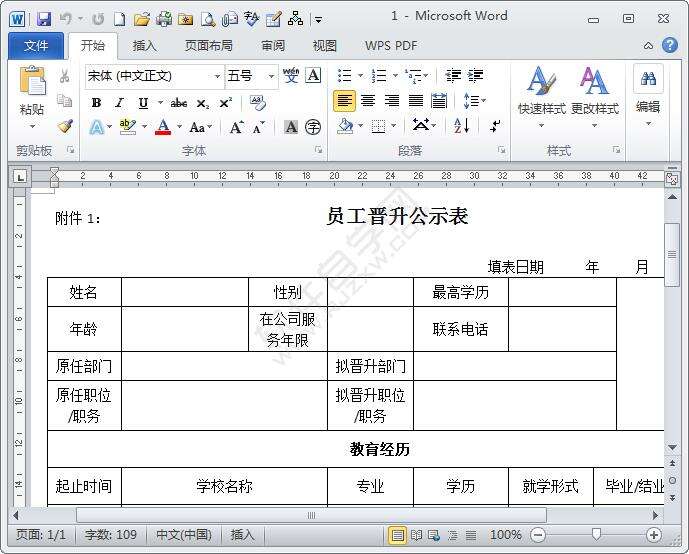Viewport: 689px width, 554px height.
Task: Click the tab selector L box by ruler
Action: [x=20, y=177]
